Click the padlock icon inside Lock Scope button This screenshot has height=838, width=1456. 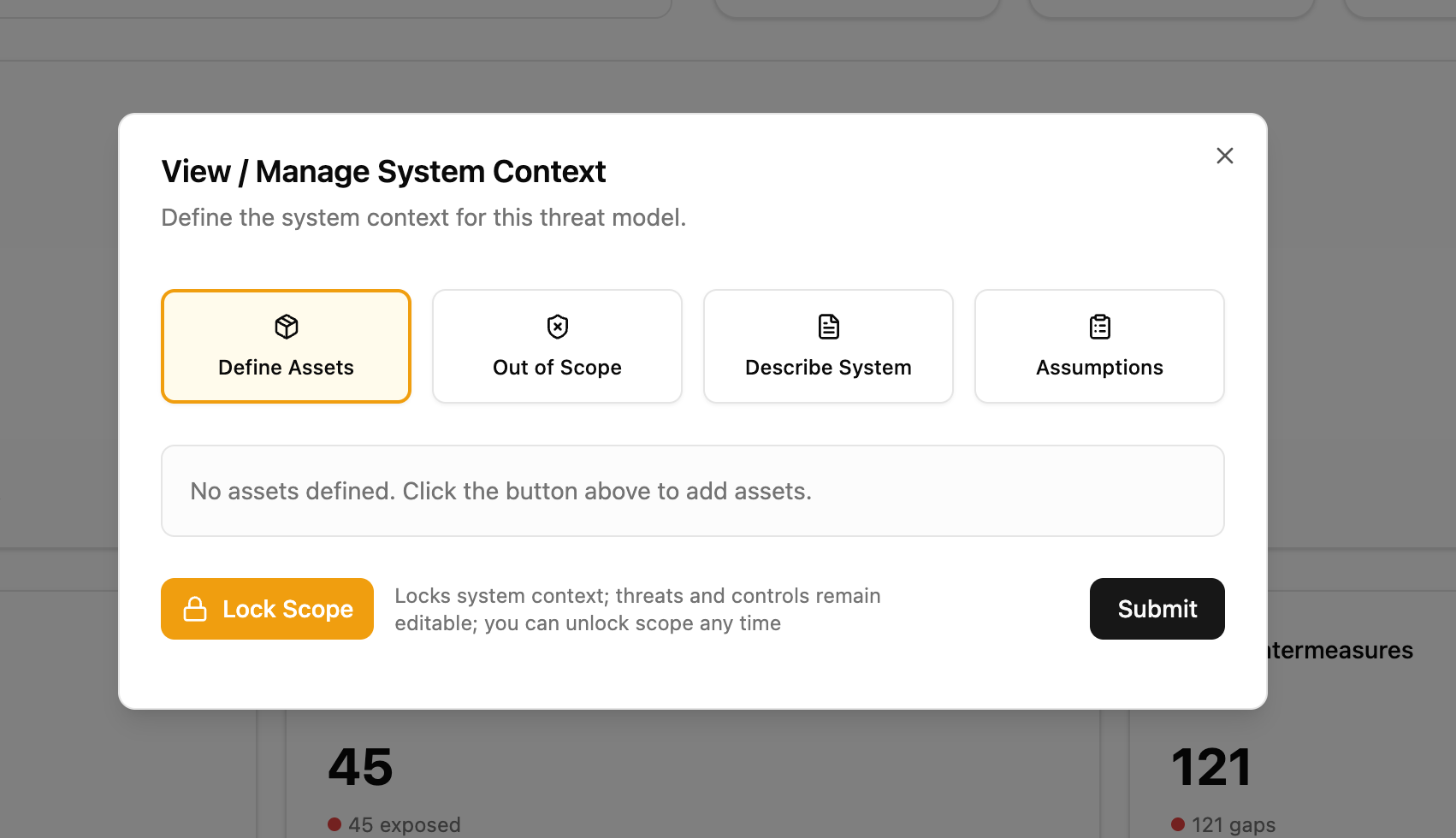195,609
